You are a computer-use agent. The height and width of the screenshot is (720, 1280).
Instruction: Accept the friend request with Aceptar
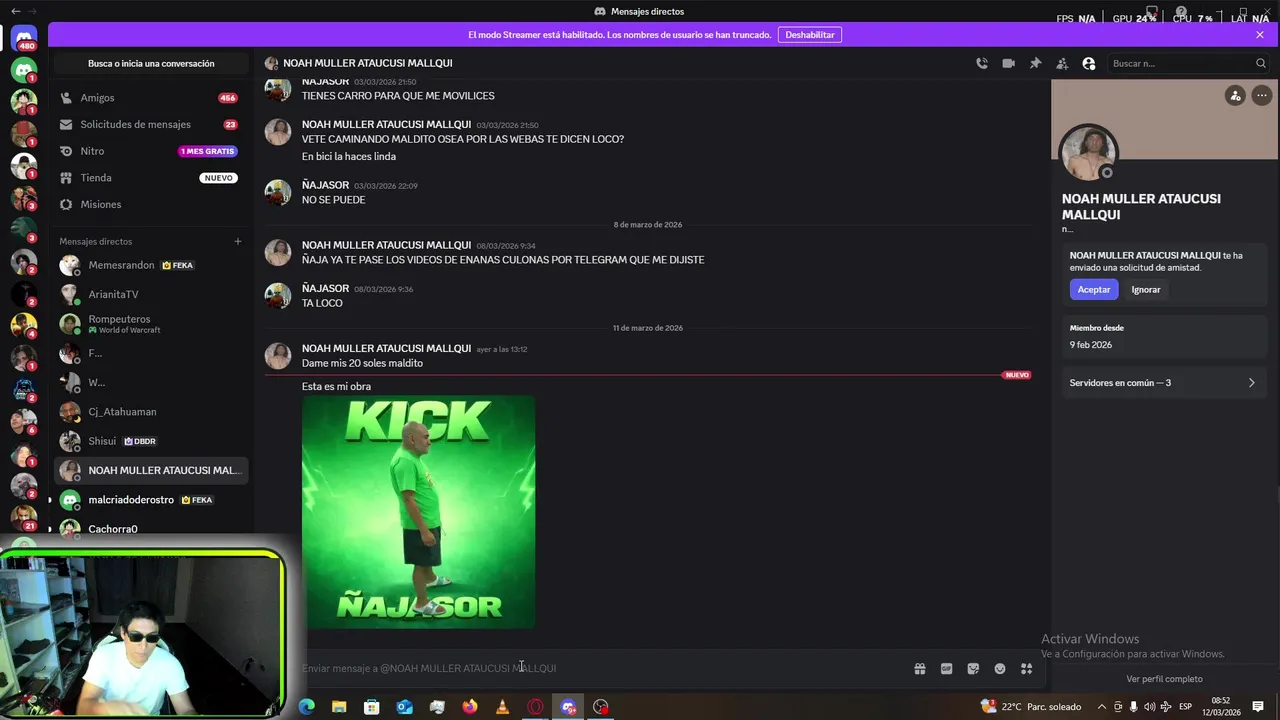click(1093, 290)
